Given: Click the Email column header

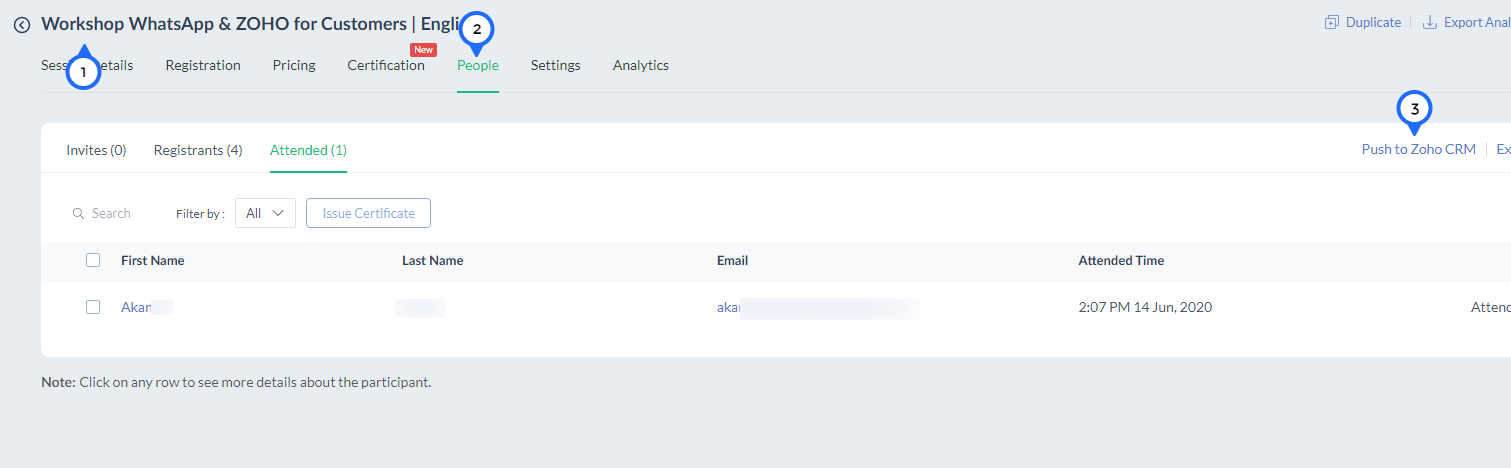Looking at the screenshot, I should coord(732,260).
